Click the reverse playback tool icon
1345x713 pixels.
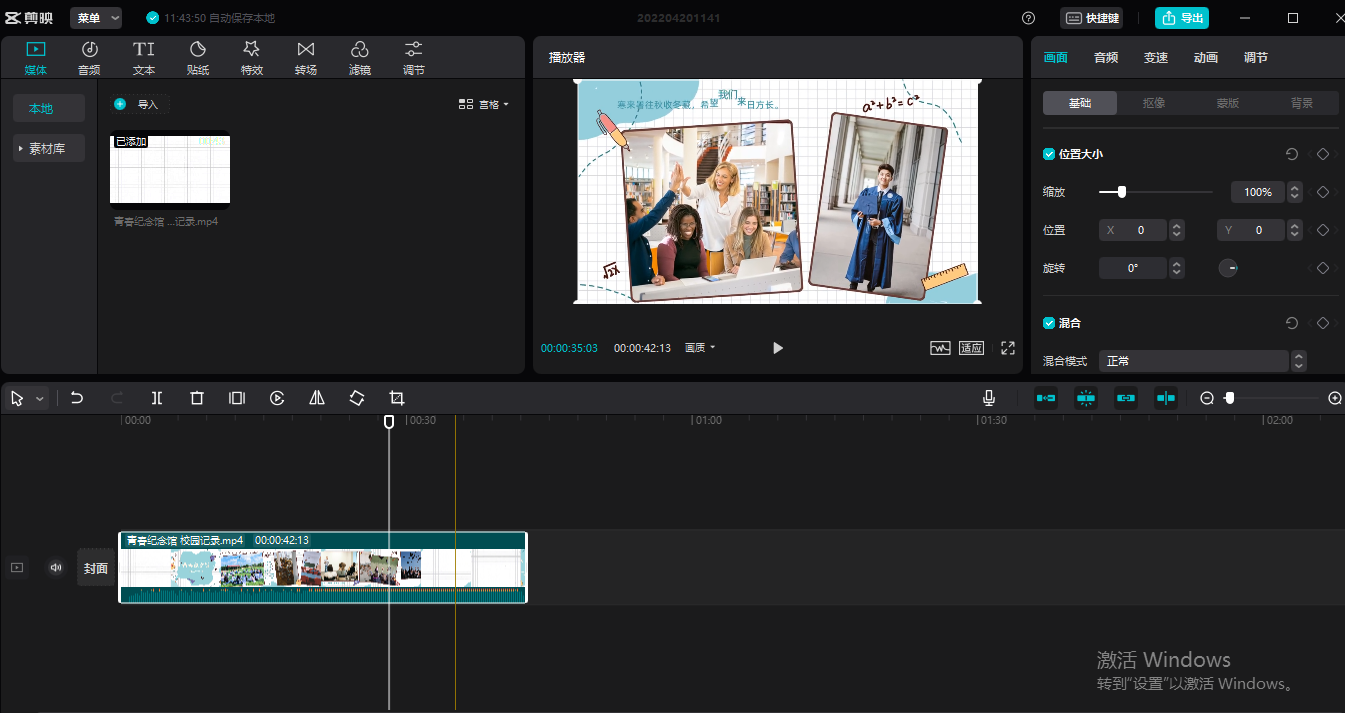tap(277, 398)
